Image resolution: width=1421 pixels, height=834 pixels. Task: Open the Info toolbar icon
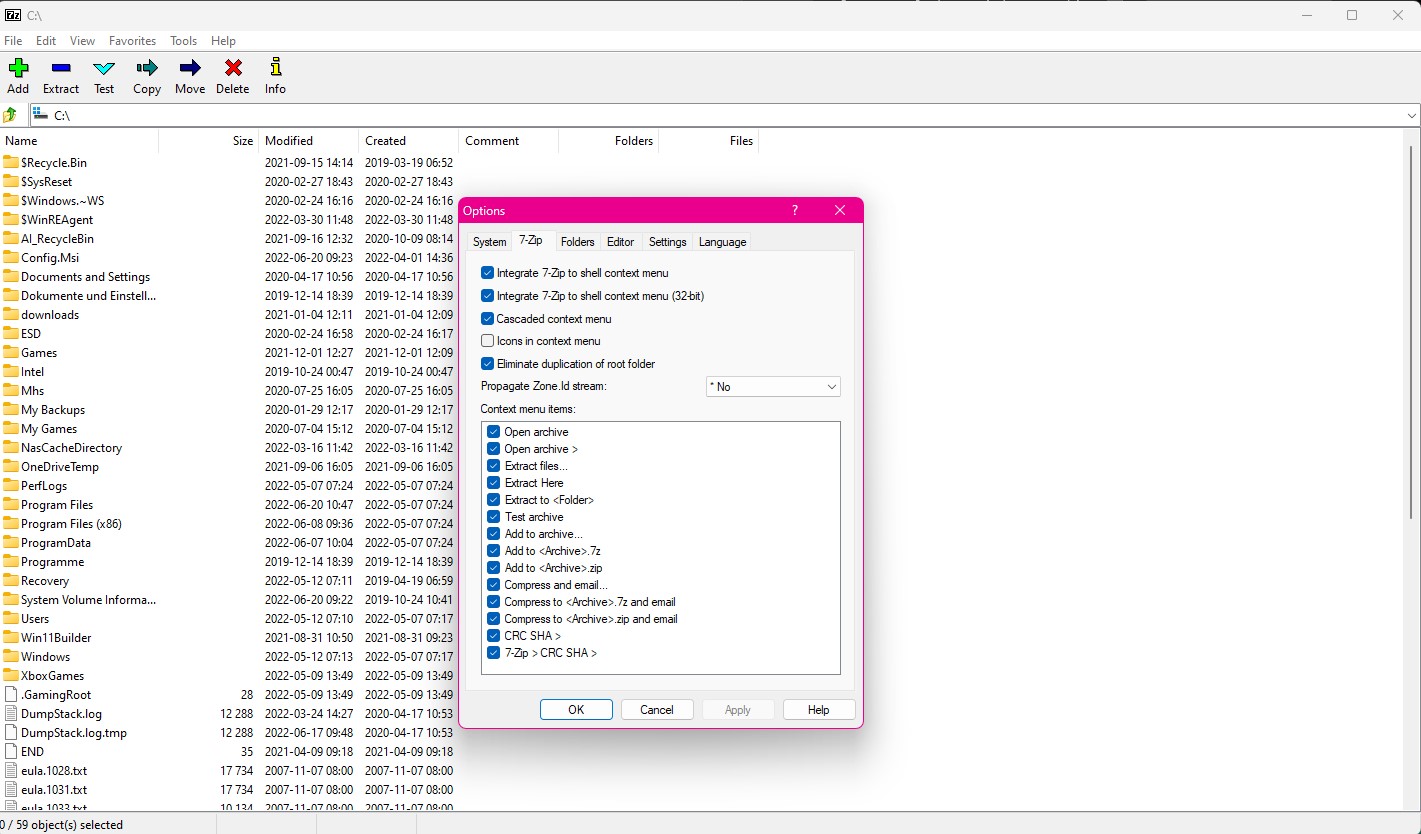coord(275,69)
